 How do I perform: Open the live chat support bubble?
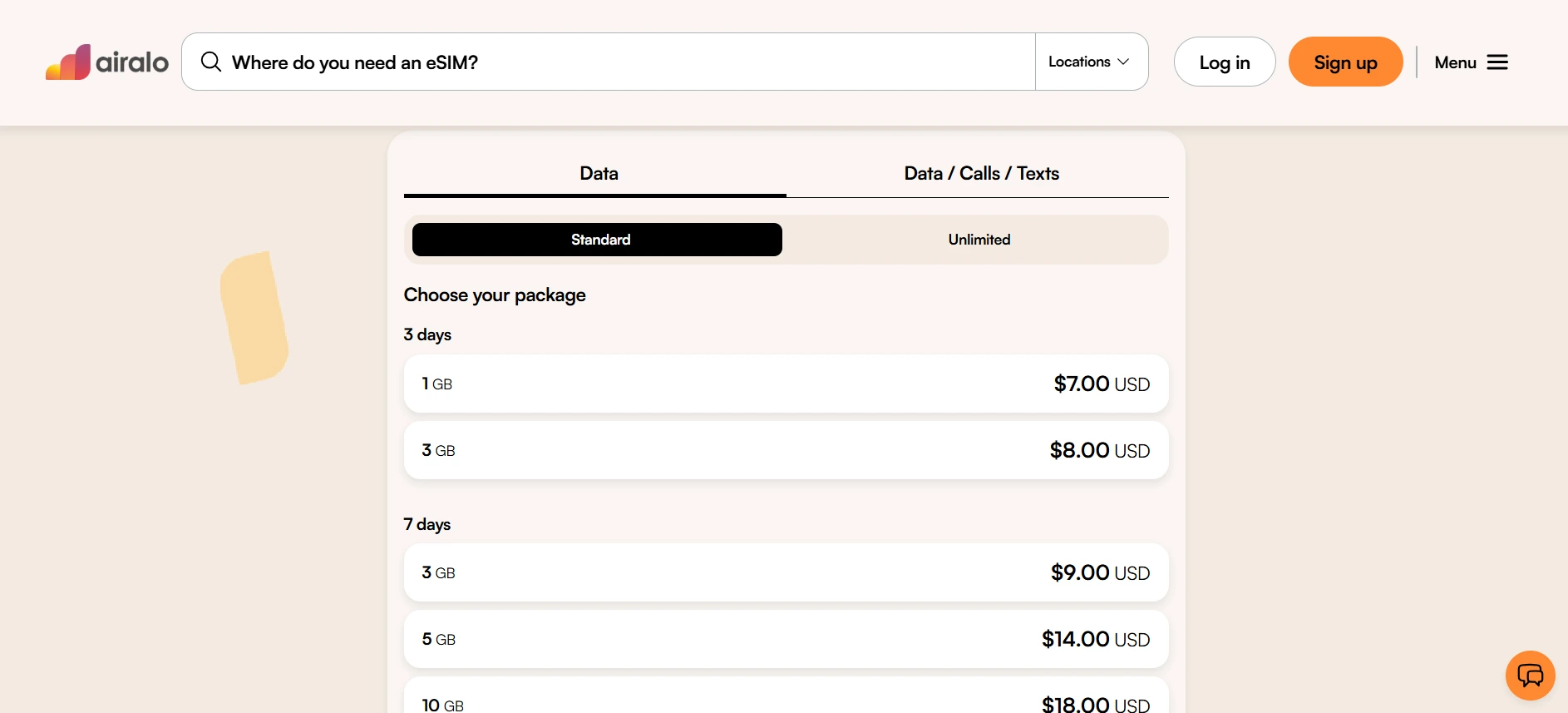(x=1530, y=675)
